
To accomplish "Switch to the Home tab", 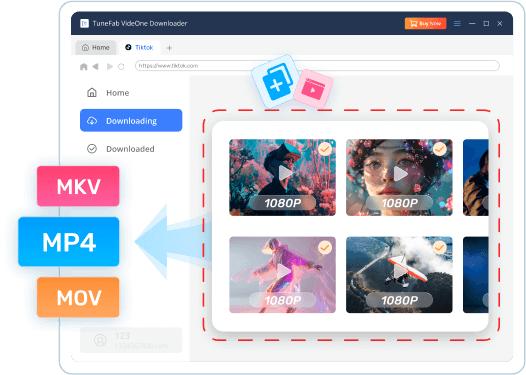I will pos(96,48).
